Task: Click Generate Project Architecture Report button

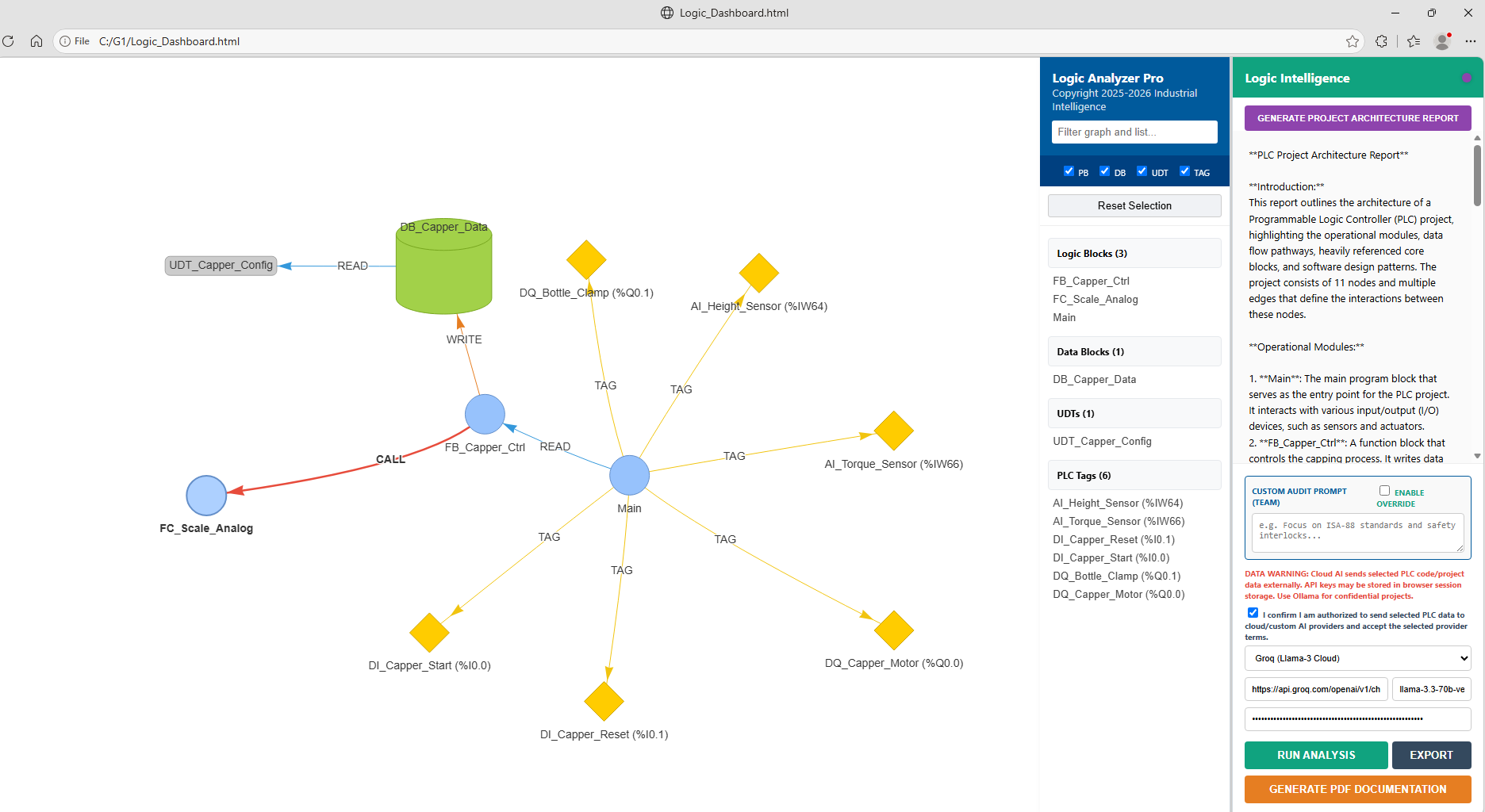Action: (x=1358, y=118)
